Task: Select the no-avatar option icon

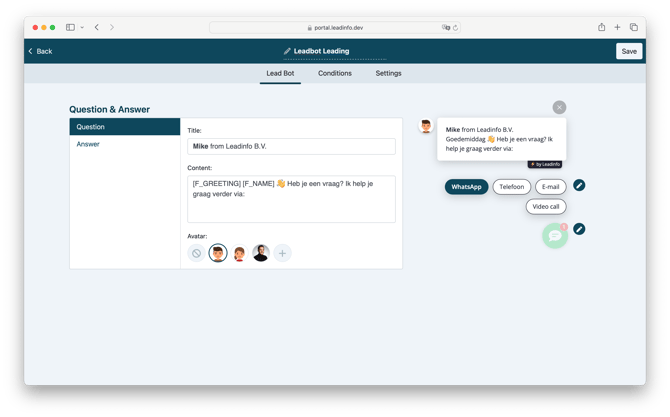Action: tap(196, 254)
